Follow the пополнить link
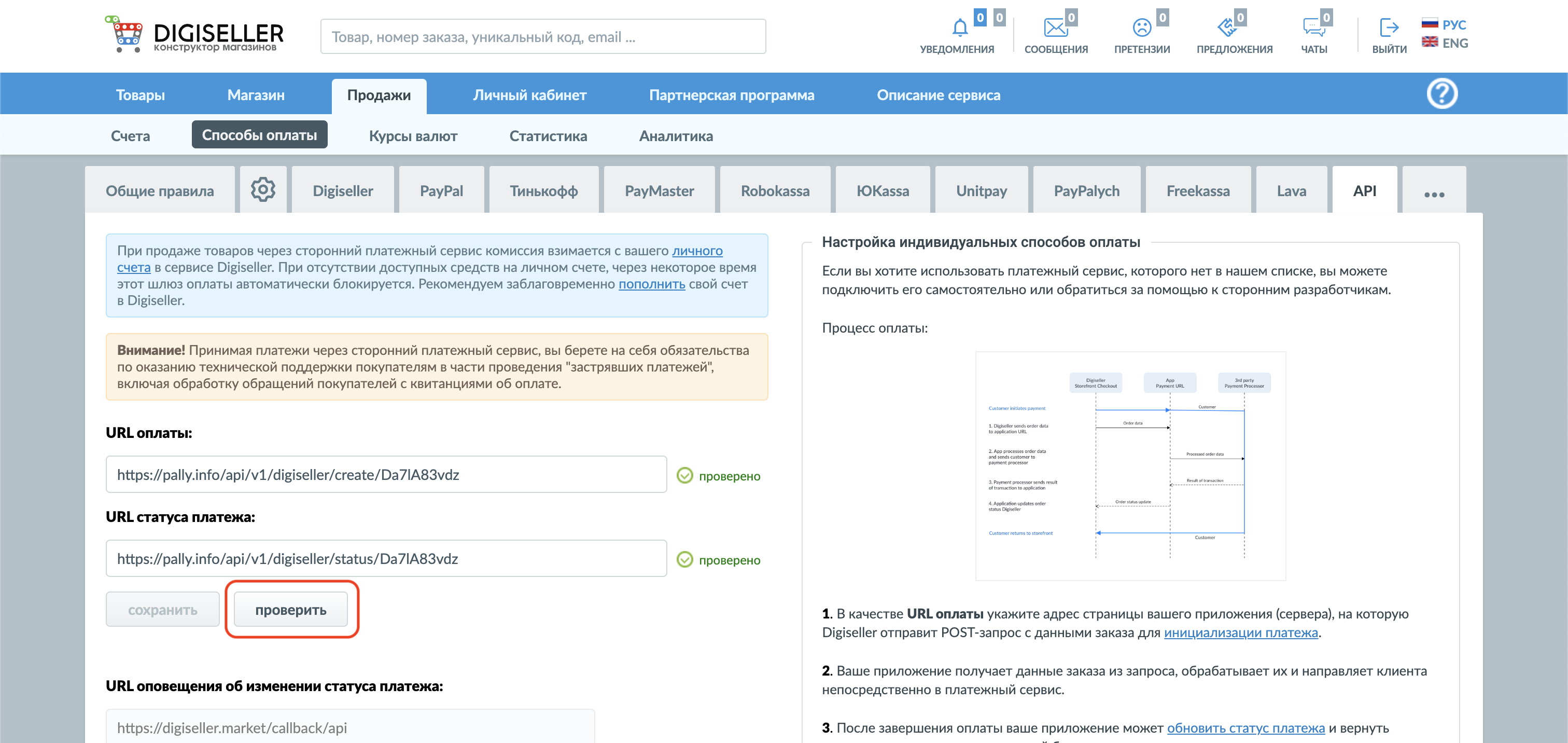 coord(651,283)
